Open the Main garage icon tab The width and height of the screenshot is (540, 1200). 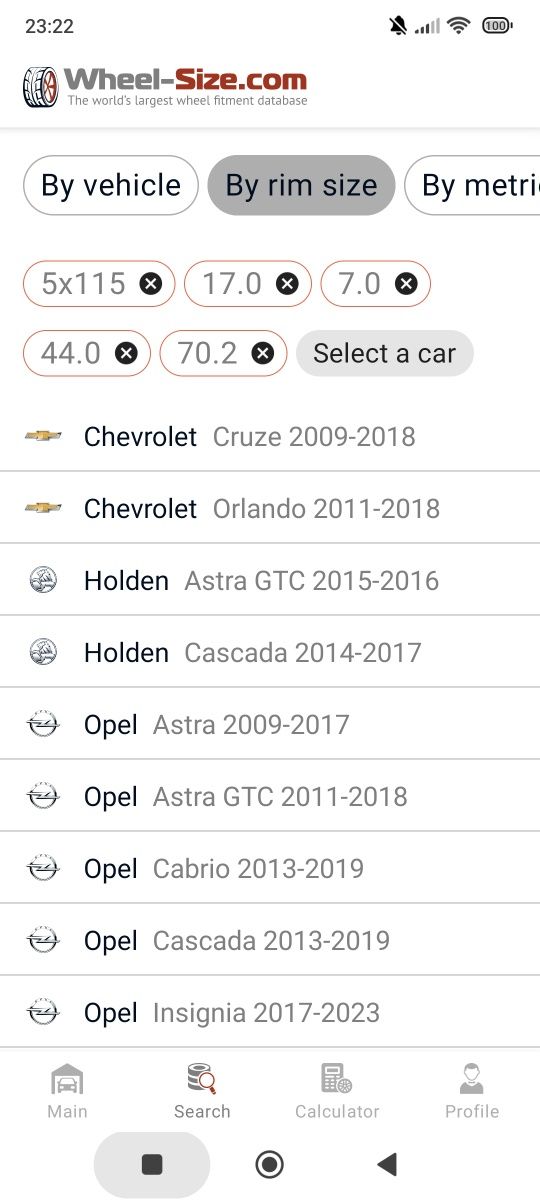tap(67, 1091)
